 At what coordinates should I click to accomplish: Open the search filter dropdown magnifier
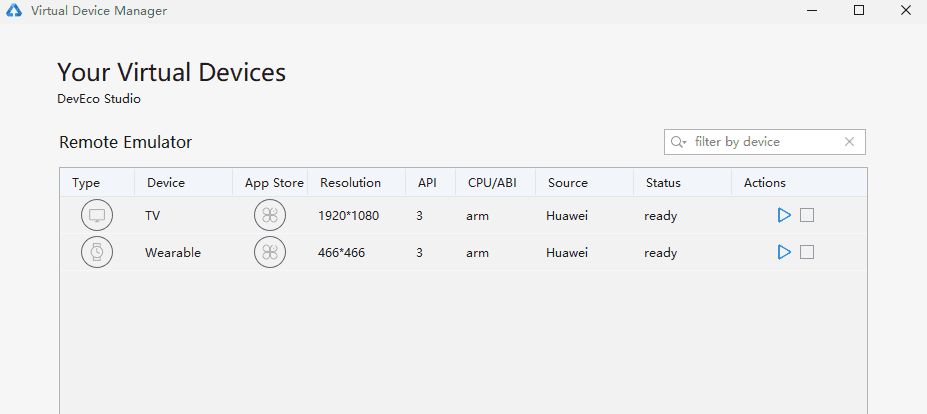pos(678,142)
